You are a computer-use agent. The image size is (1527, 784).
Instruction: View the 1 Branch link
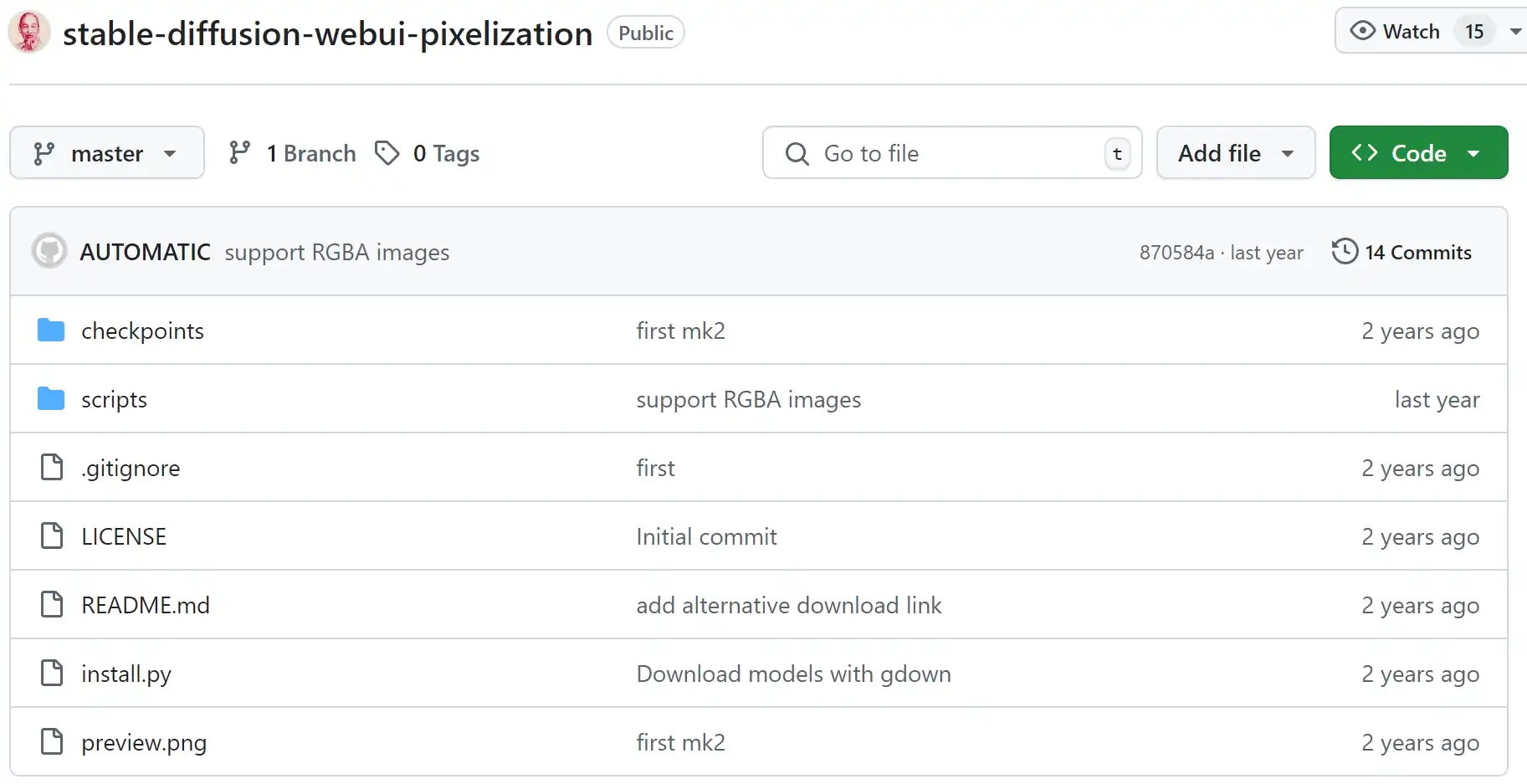292,153
